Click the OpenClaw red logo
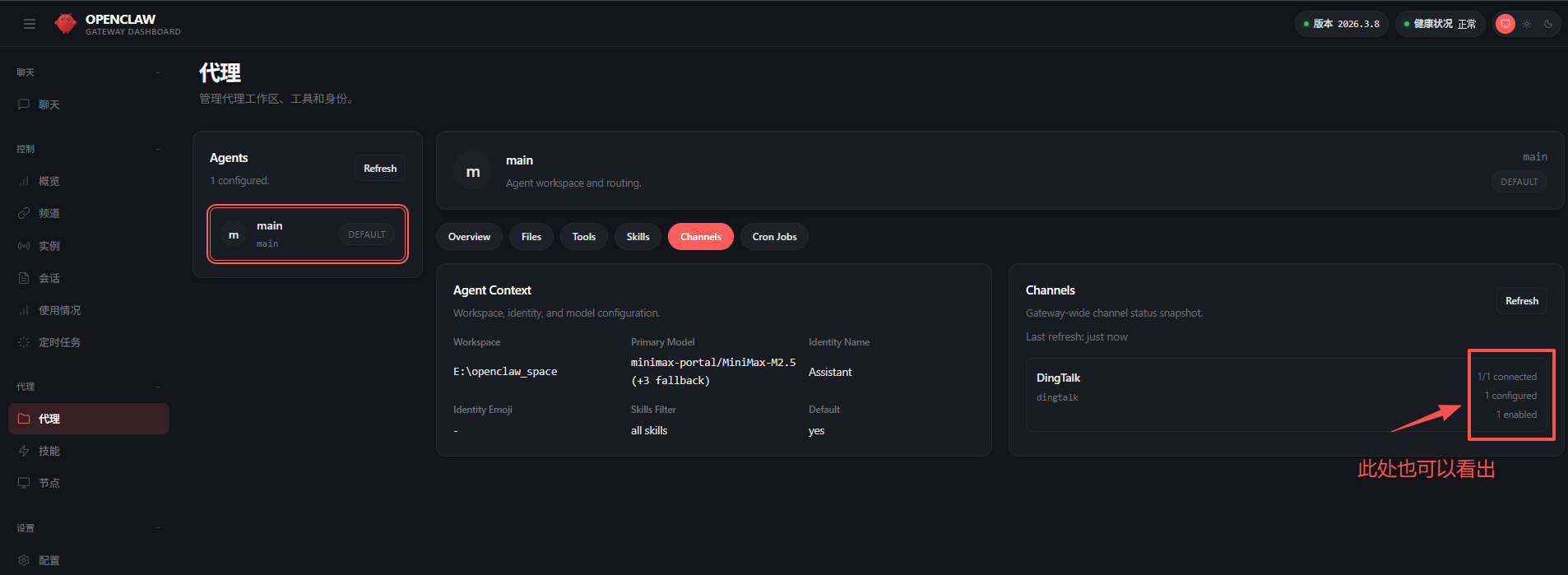 pyautogui.click(x=66, y=24)
